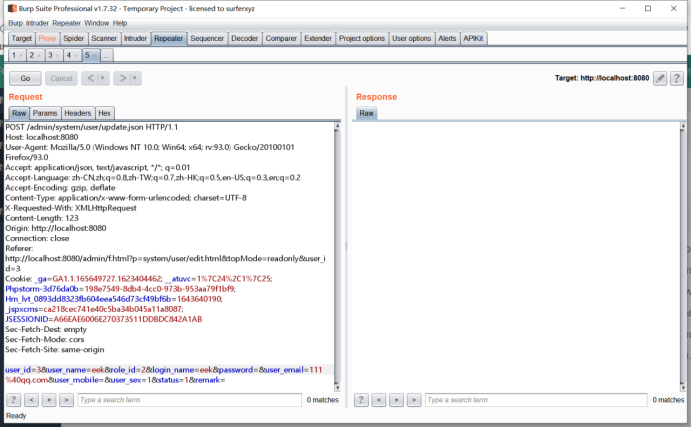Click the JSESSIONID cookie value

pos(128,319)
